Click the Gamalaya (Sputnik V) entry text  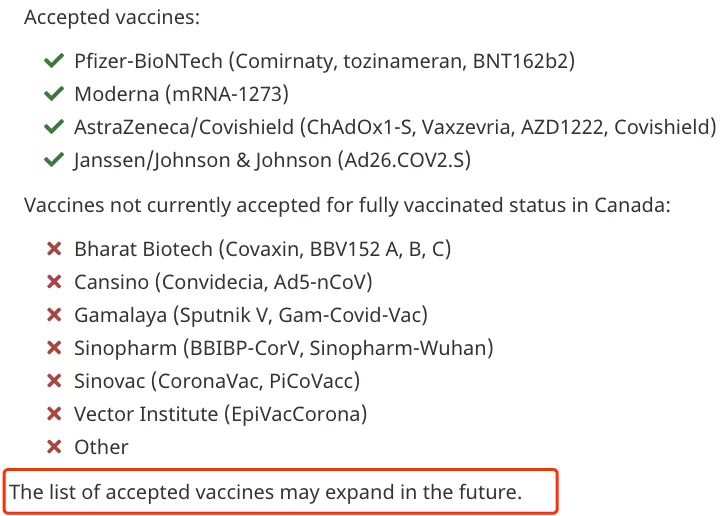click(x=251, y=315)
